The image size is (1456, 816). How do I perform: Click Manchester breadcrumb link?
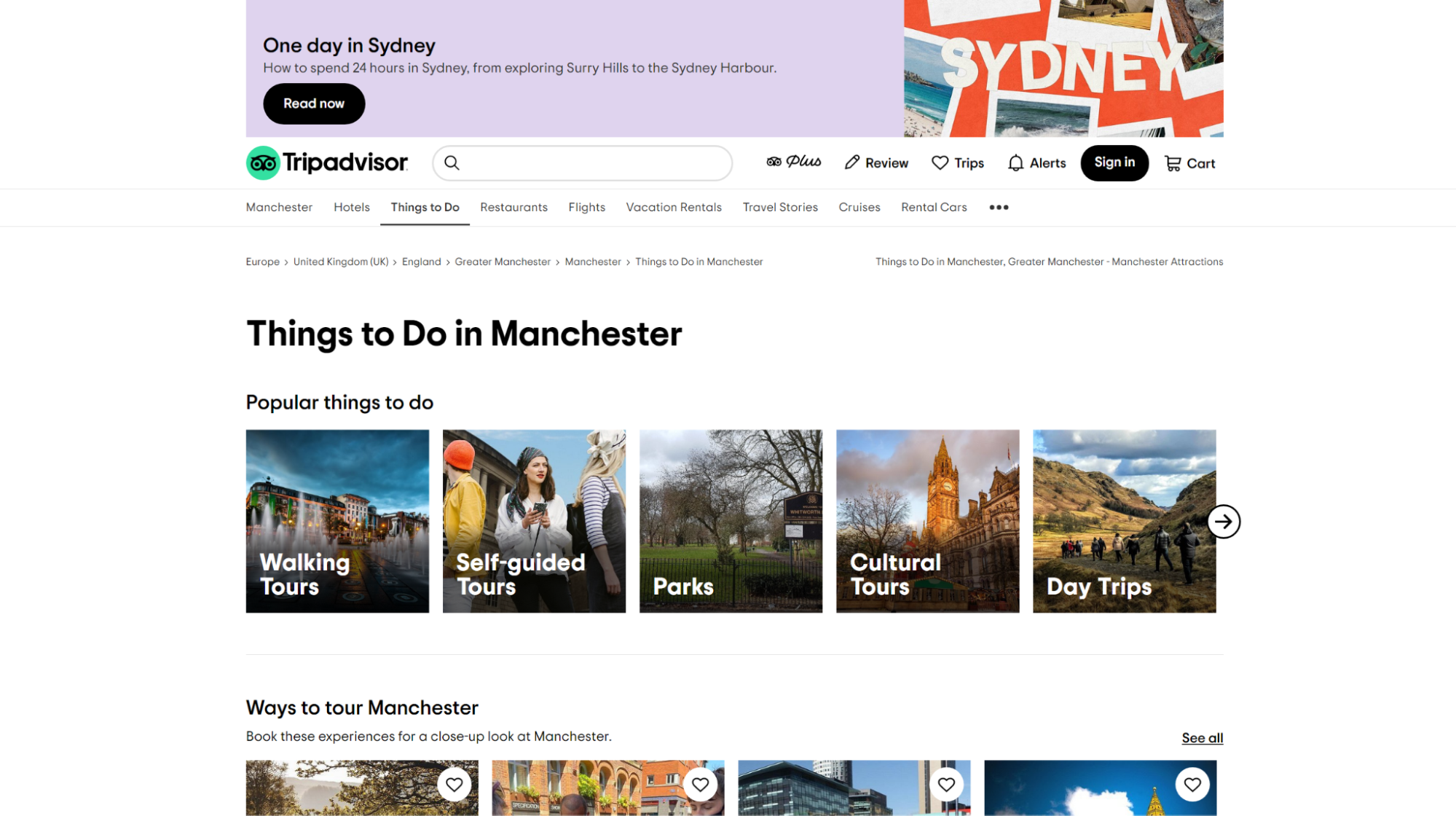pos(593,262)
